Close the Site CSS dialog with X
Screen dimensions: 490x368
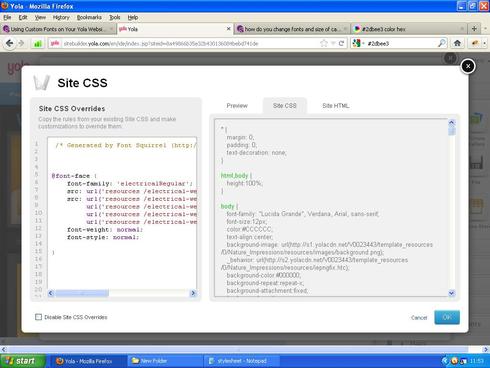pos(468,66)
